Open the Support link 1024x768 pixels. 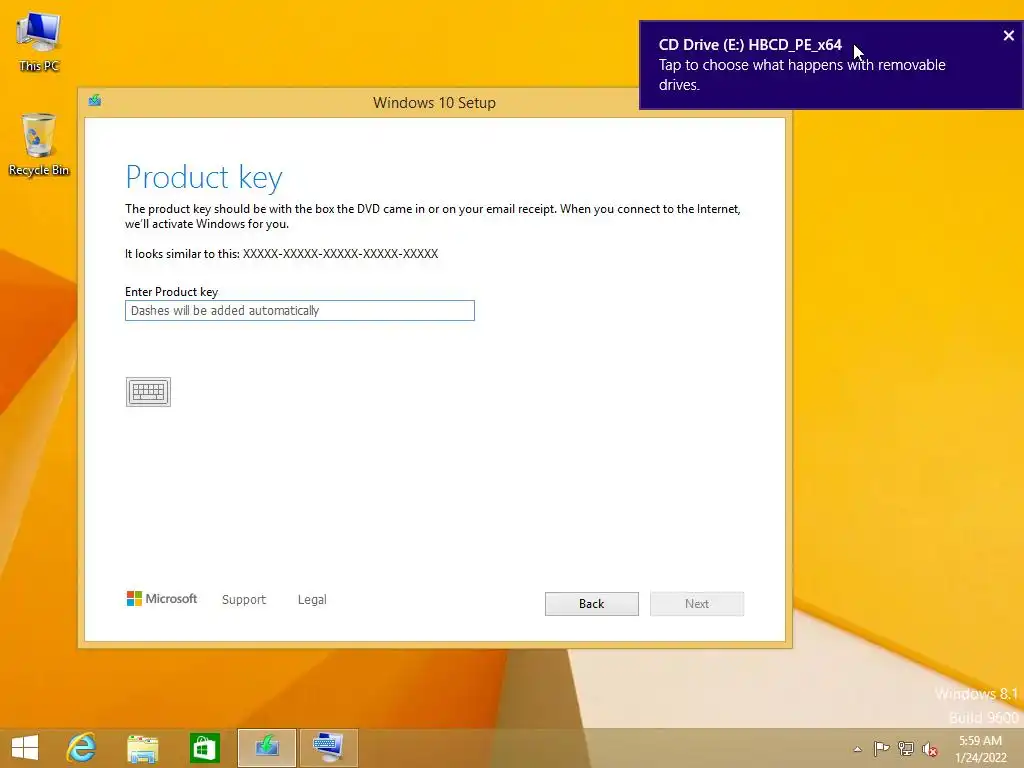click(244, 600)
